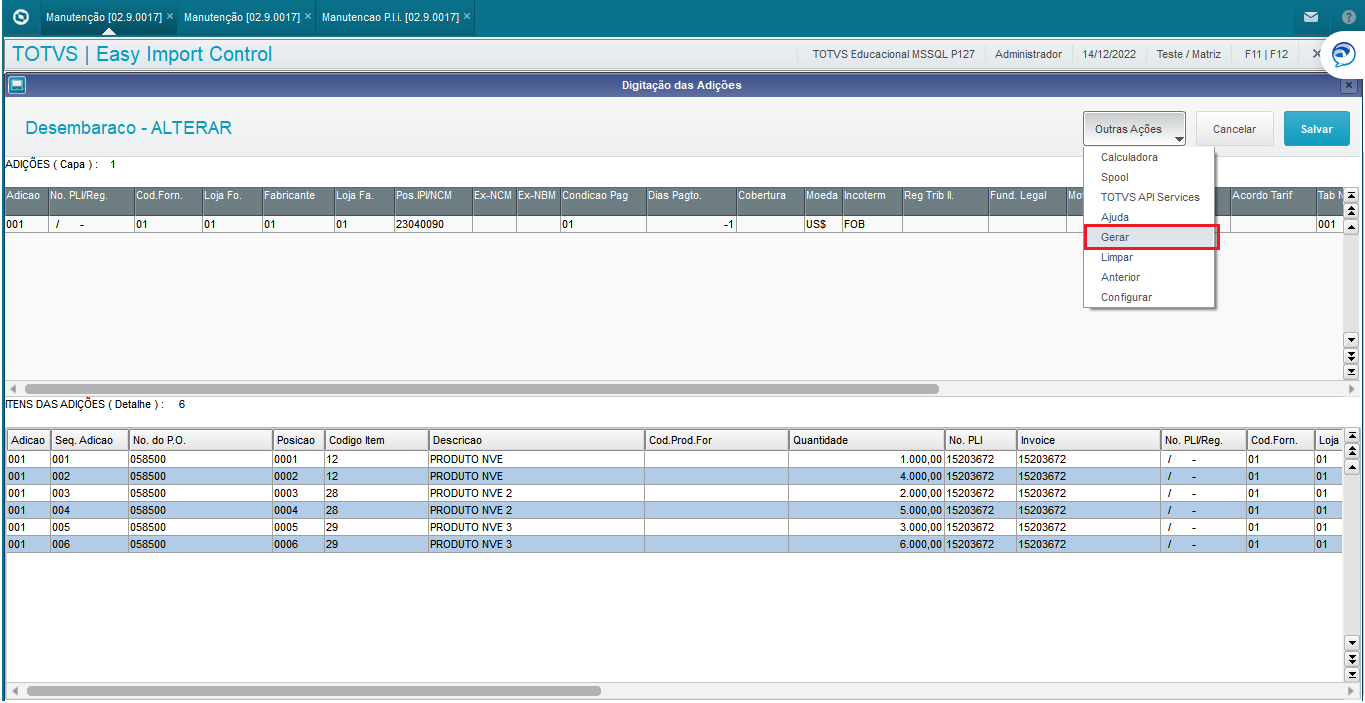Viewport: 1365px width, 703px height.
Task: Move up one row in Adições capa grid
Action: click(1351, 227)
